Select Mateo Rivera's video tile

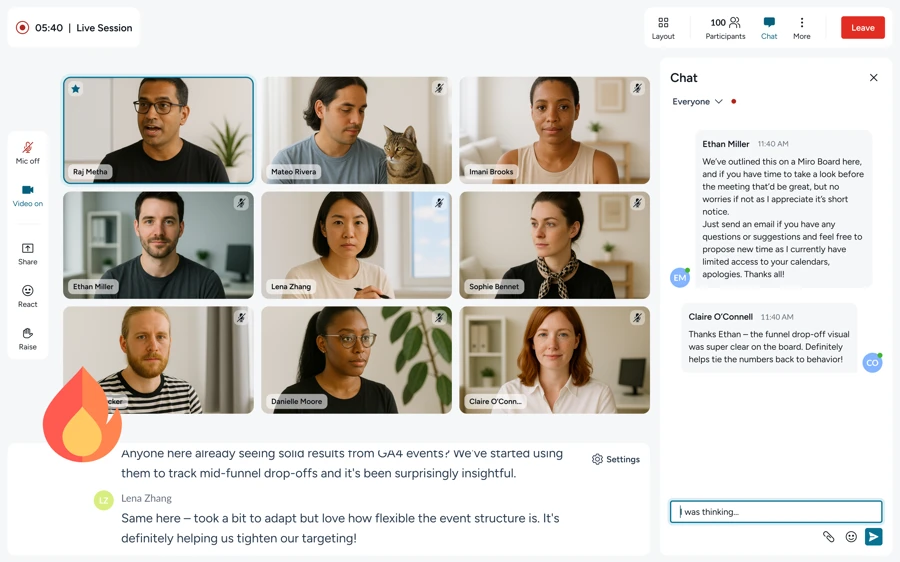[x=356, y=130]
